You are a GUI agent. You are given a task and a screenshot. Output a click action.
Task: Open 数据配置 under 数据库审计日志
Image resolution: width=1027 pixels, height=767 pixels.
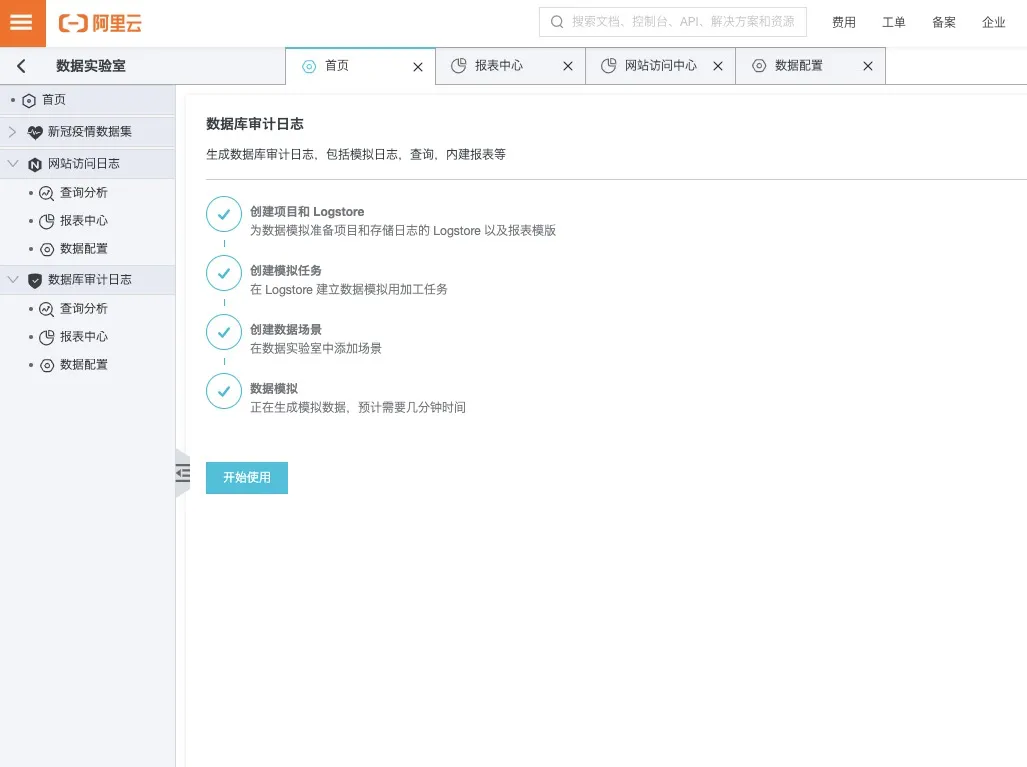pyautogui.click(x=84, y=365)
